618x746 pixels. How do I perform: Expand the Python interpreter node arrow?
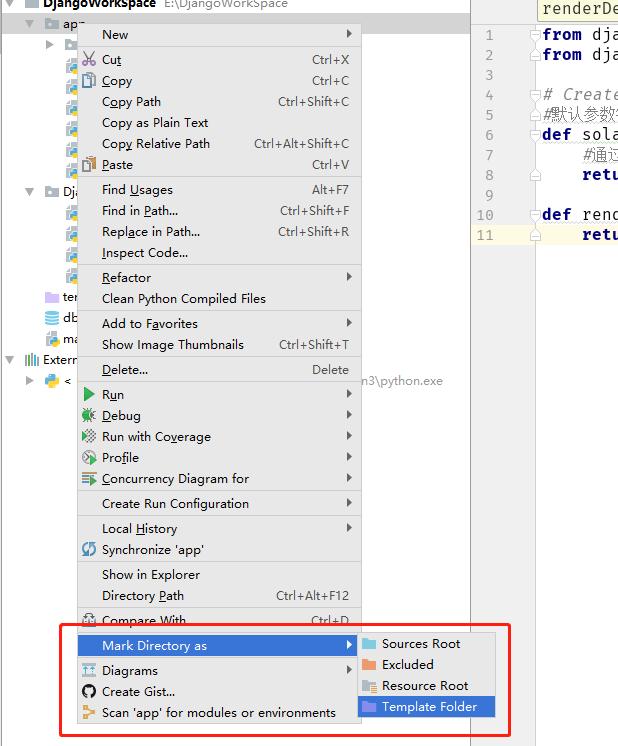click(29, 381)
